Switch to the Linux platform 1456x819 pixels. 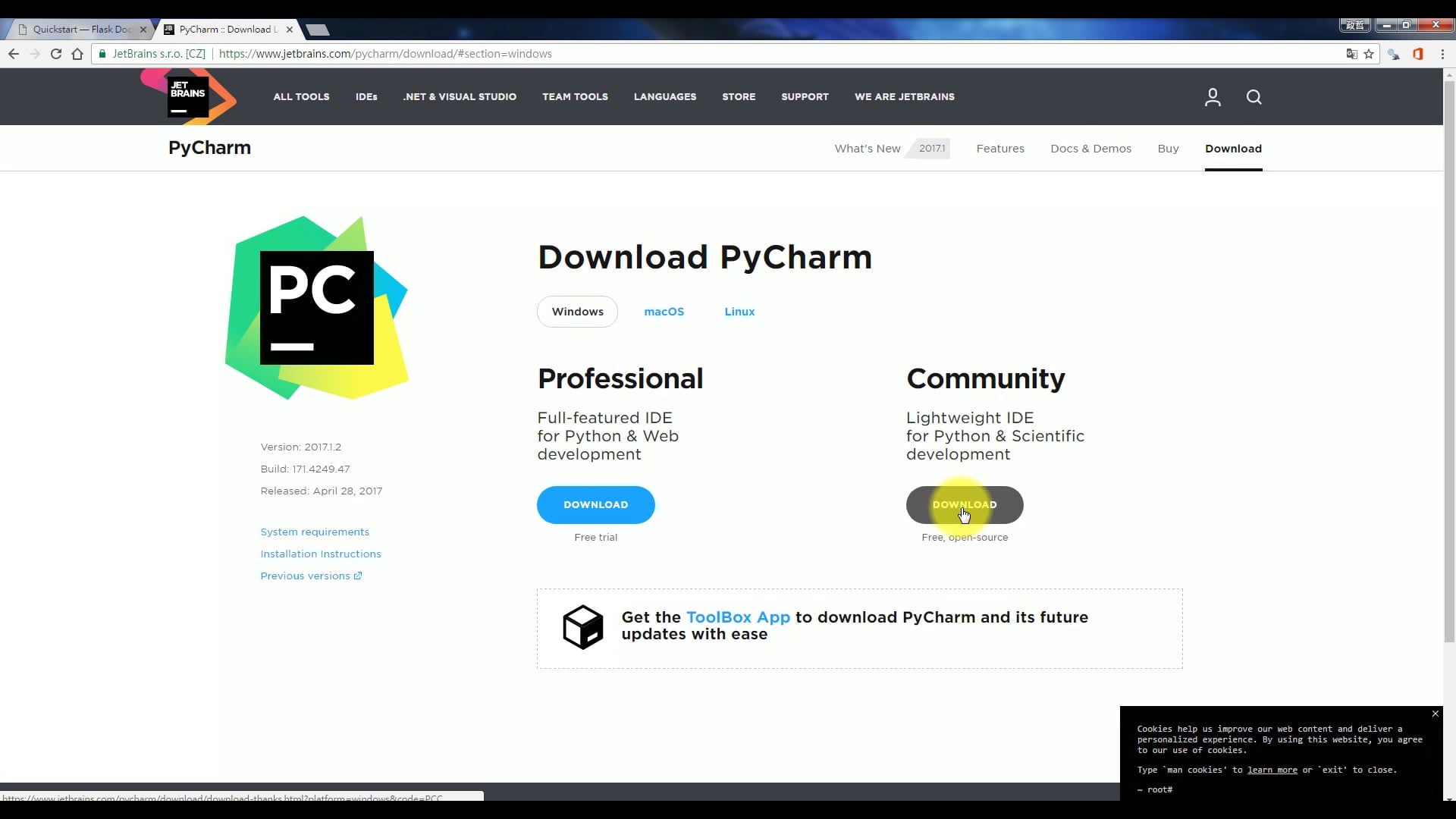[x=739, y=311]
